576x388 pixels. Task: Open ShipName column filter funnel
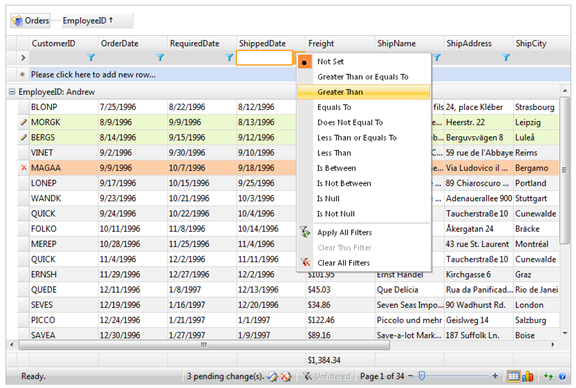click(x=437, y=57)
